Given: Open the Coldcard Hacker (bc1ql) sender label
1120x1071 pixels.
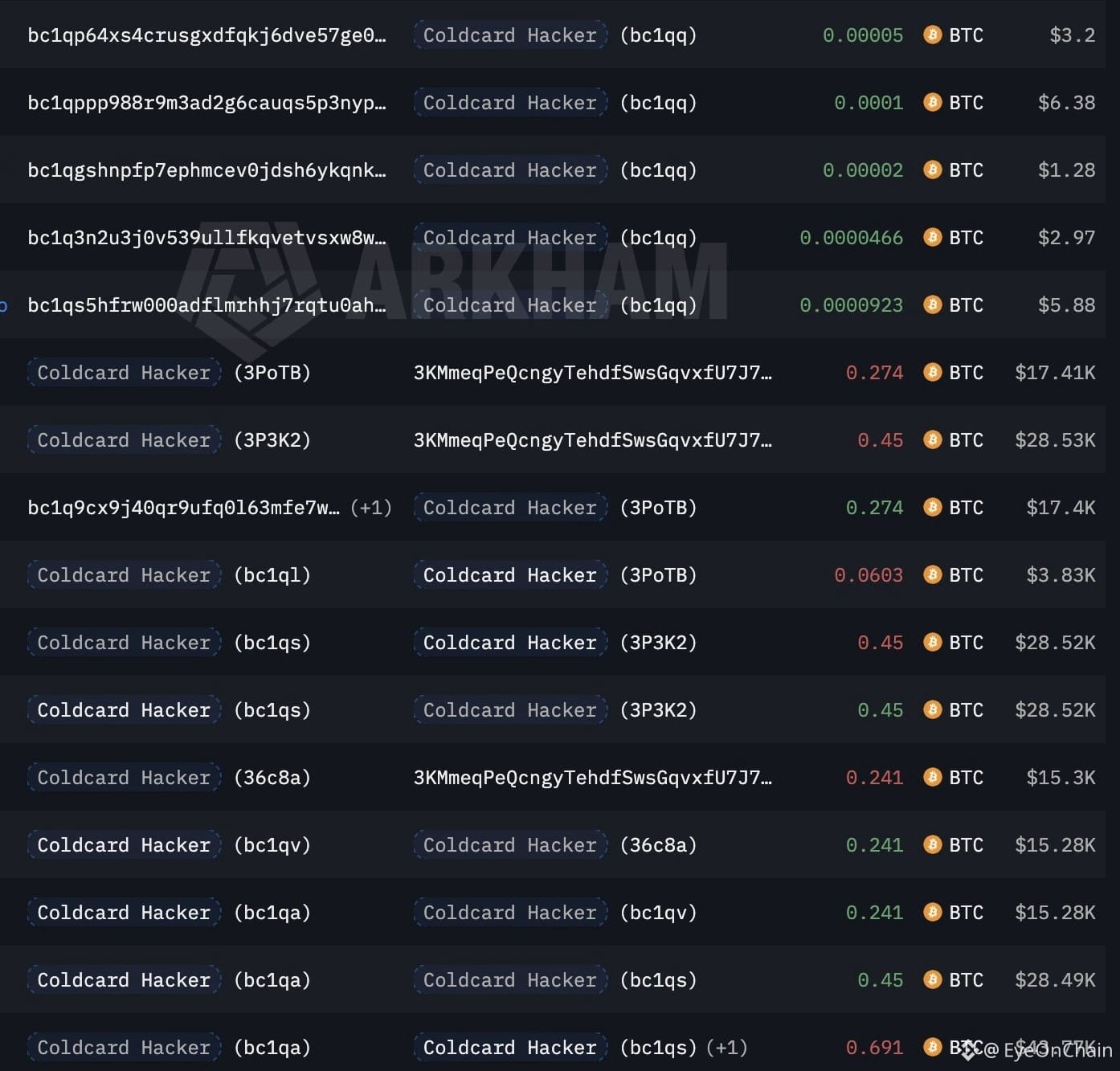Looking at the screenshot, I should tap(170, 575).
